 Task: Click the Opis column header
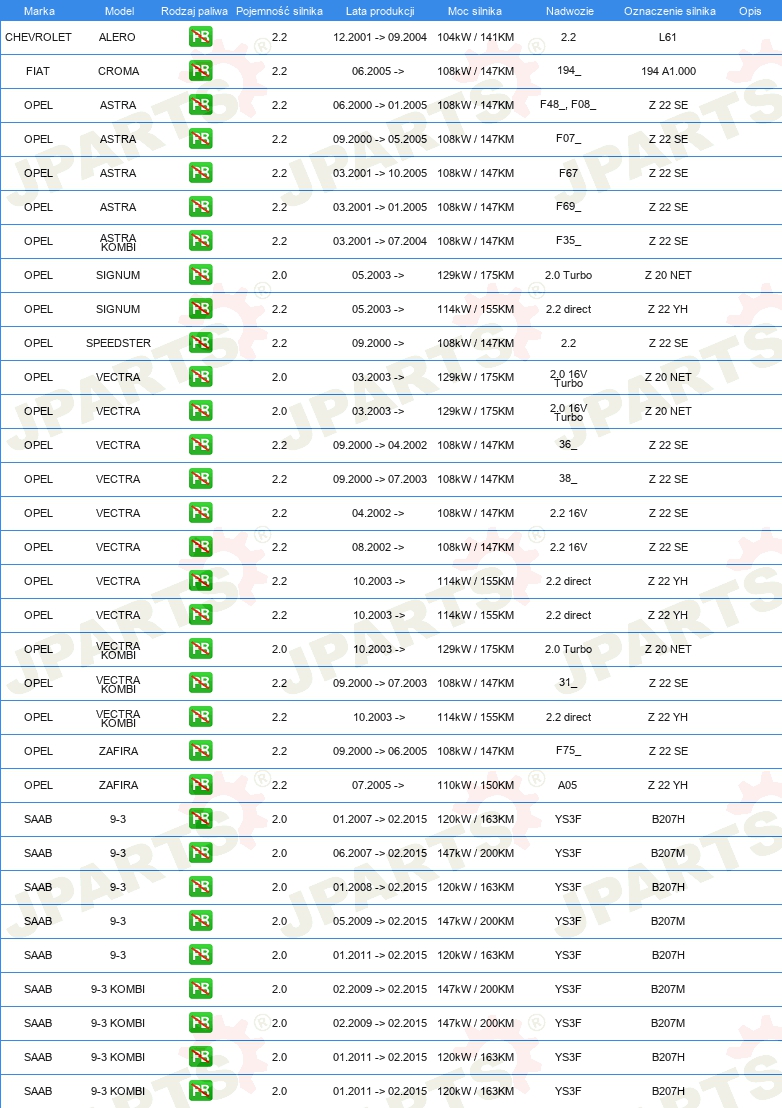[x=750, y=11]
